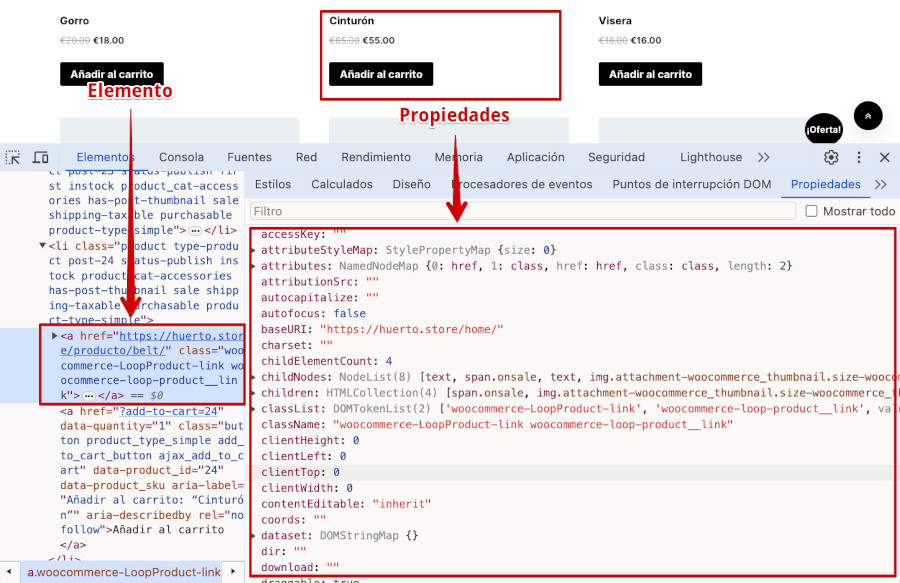
Task: Open the Calculados sidebar tab
Action: [x=342, y=184]
